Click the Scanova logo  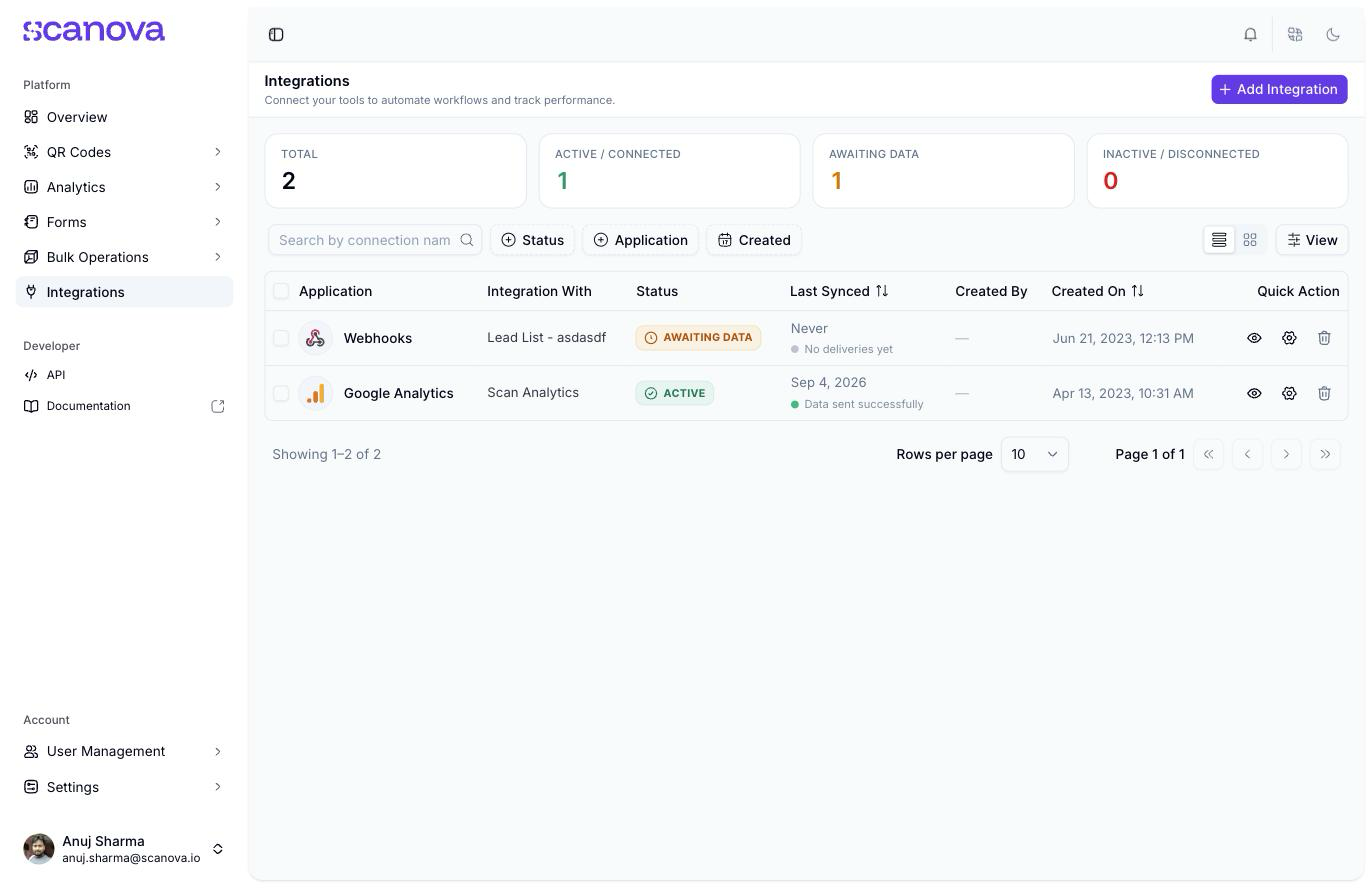click(x=94, y=31)
